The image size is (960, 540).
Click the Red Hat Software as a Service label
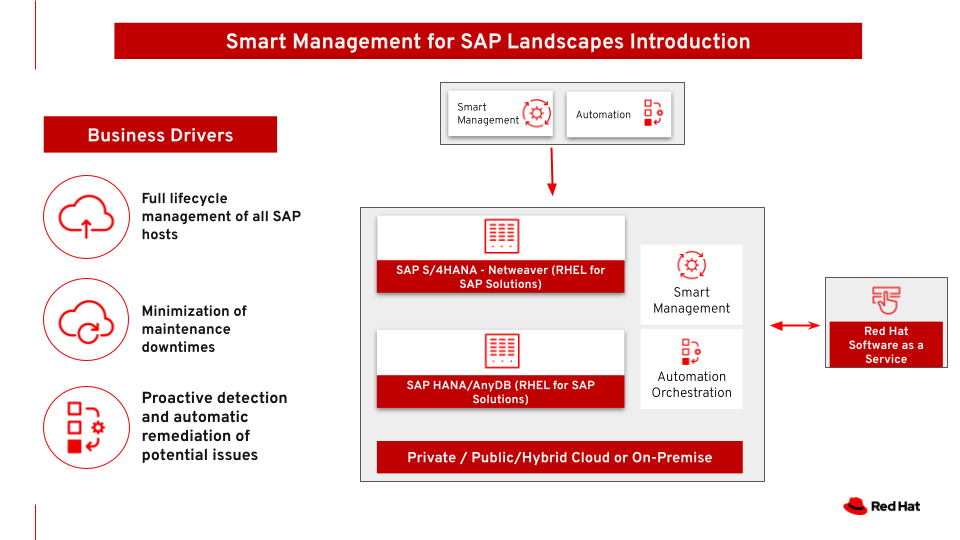(886, 345)
